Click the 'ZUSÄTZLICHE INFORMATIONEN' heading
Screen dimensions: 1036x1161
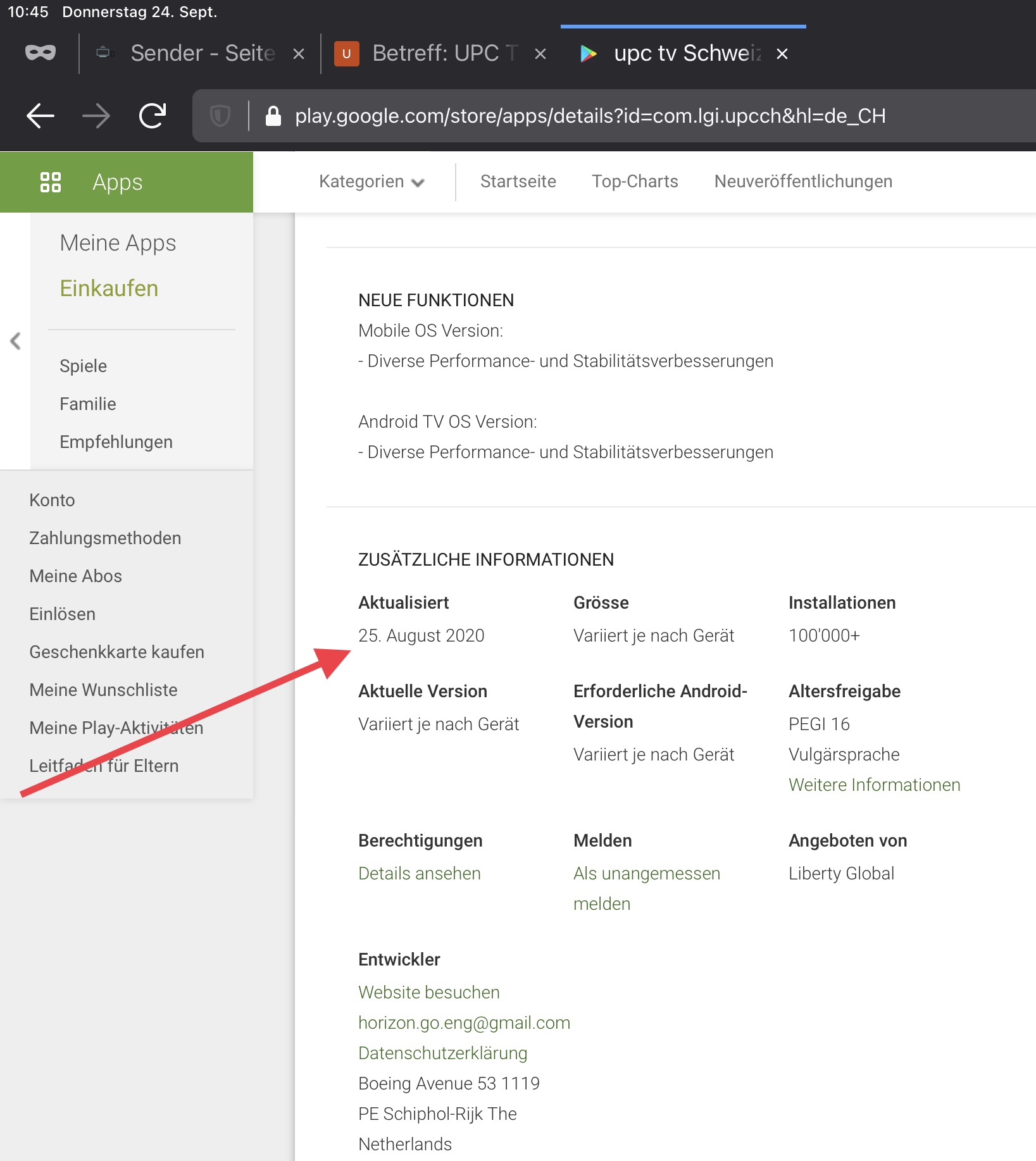[x=486, y=560]
